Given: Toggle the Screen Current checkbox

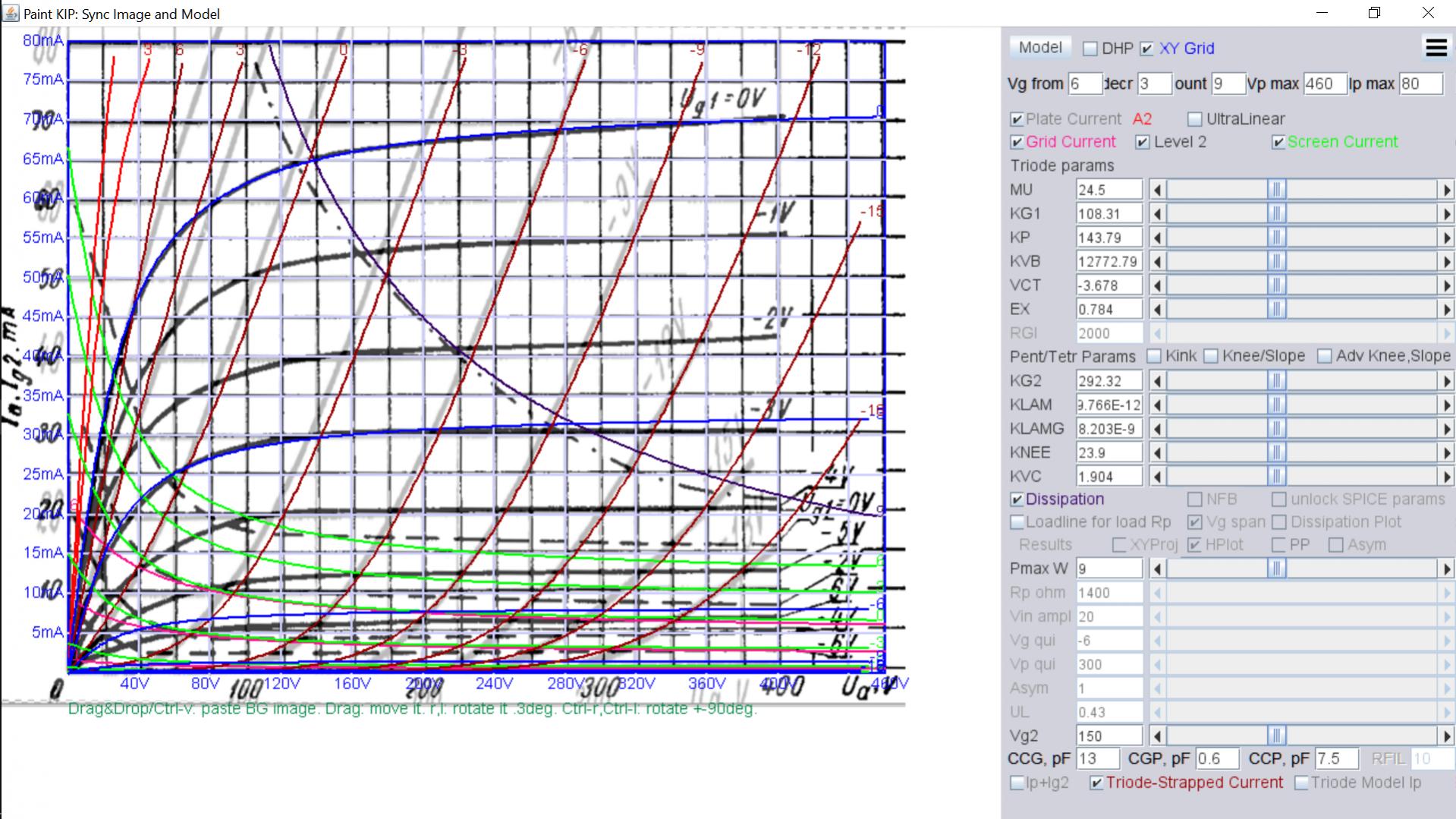Looking at the screenshot, I should [1278, 142].
